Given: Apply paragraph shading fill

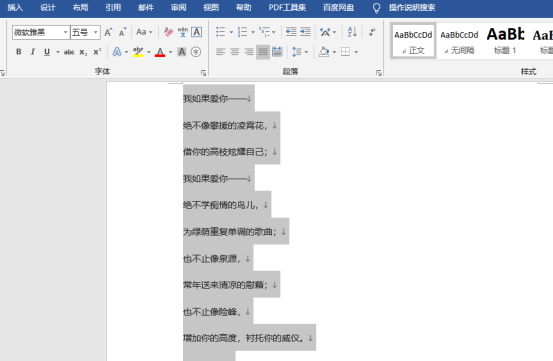Looking at the screenshot, I should (x=324, y=52).
